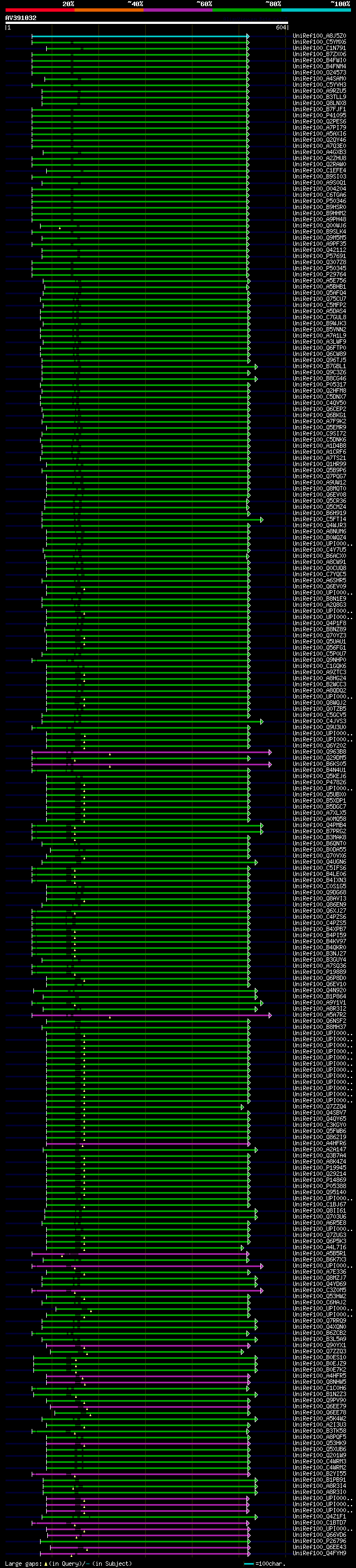Click label UniRef100_Q9U3U0

[x=319, y=727]
